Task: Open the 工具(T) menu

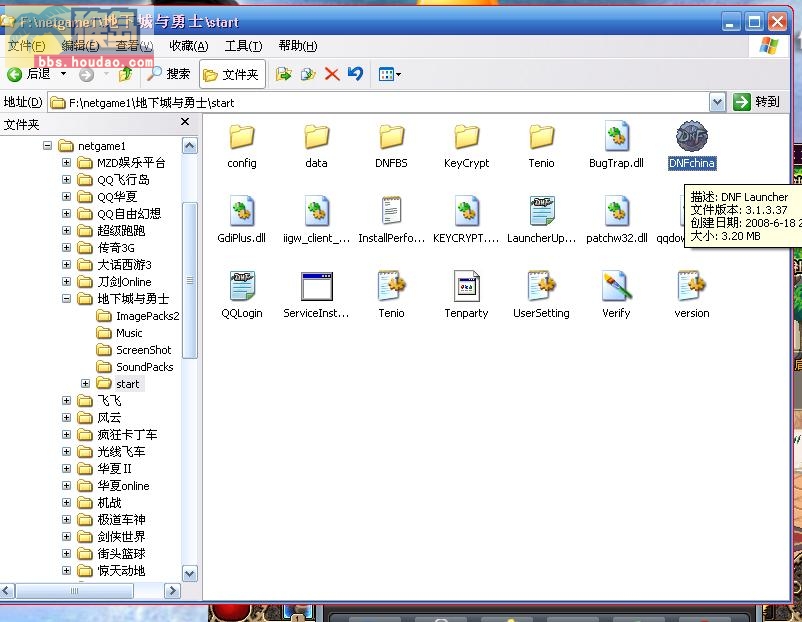Action: pos(243,46)
